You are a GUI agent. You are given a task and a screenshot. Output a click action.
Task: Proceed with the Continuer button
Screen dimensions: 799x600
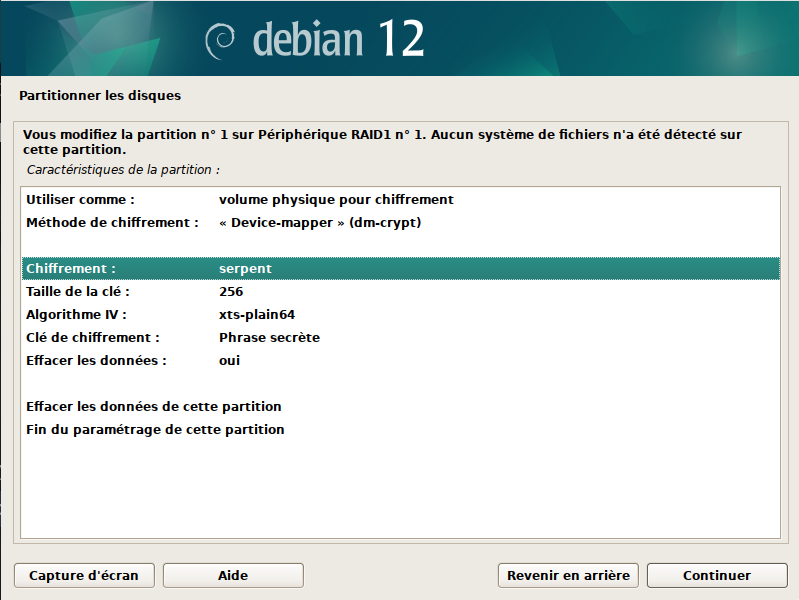[x=717, y=576]
